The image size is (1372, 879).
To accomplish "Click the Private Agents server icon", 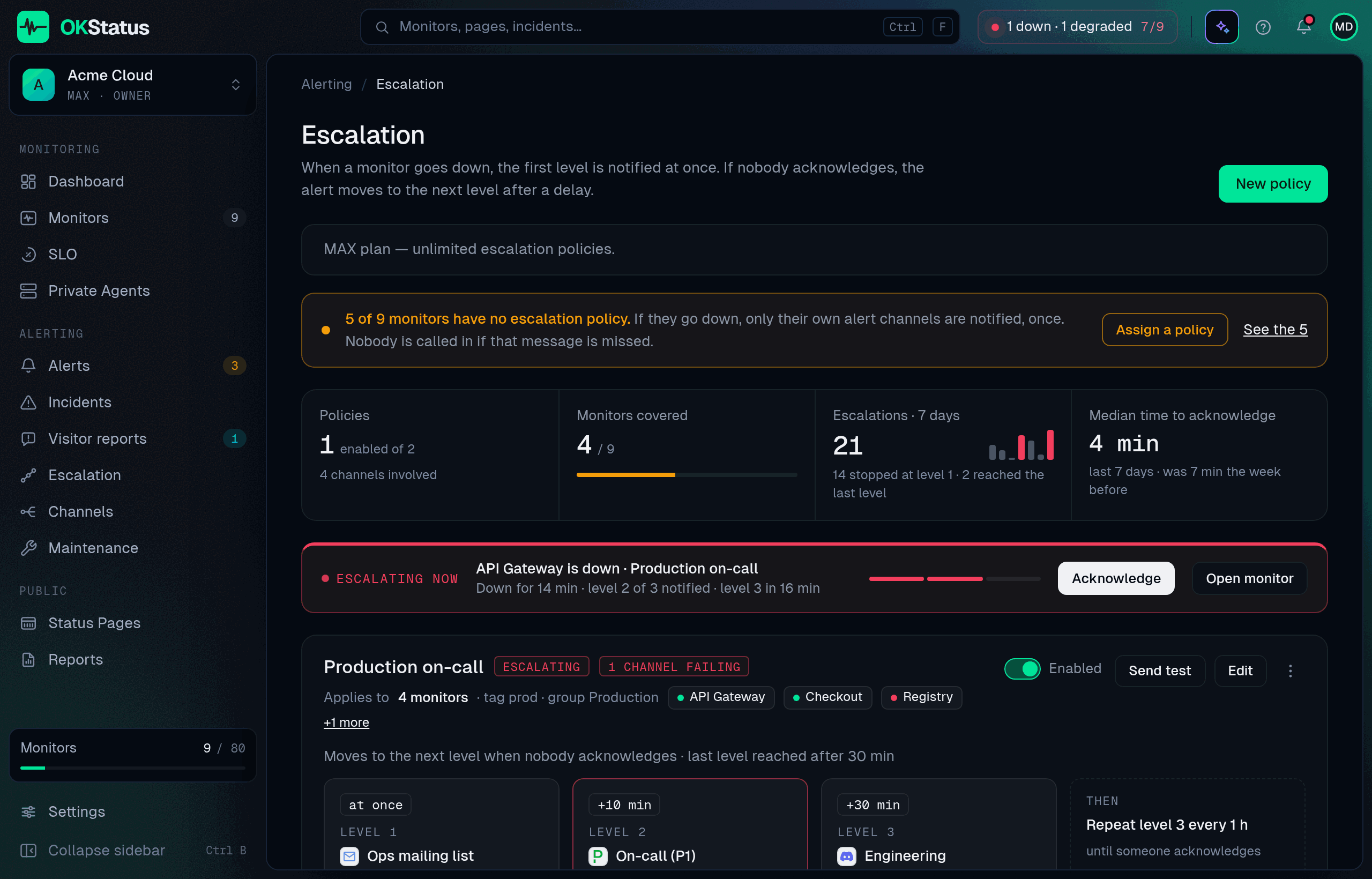I will coord(28,291).
